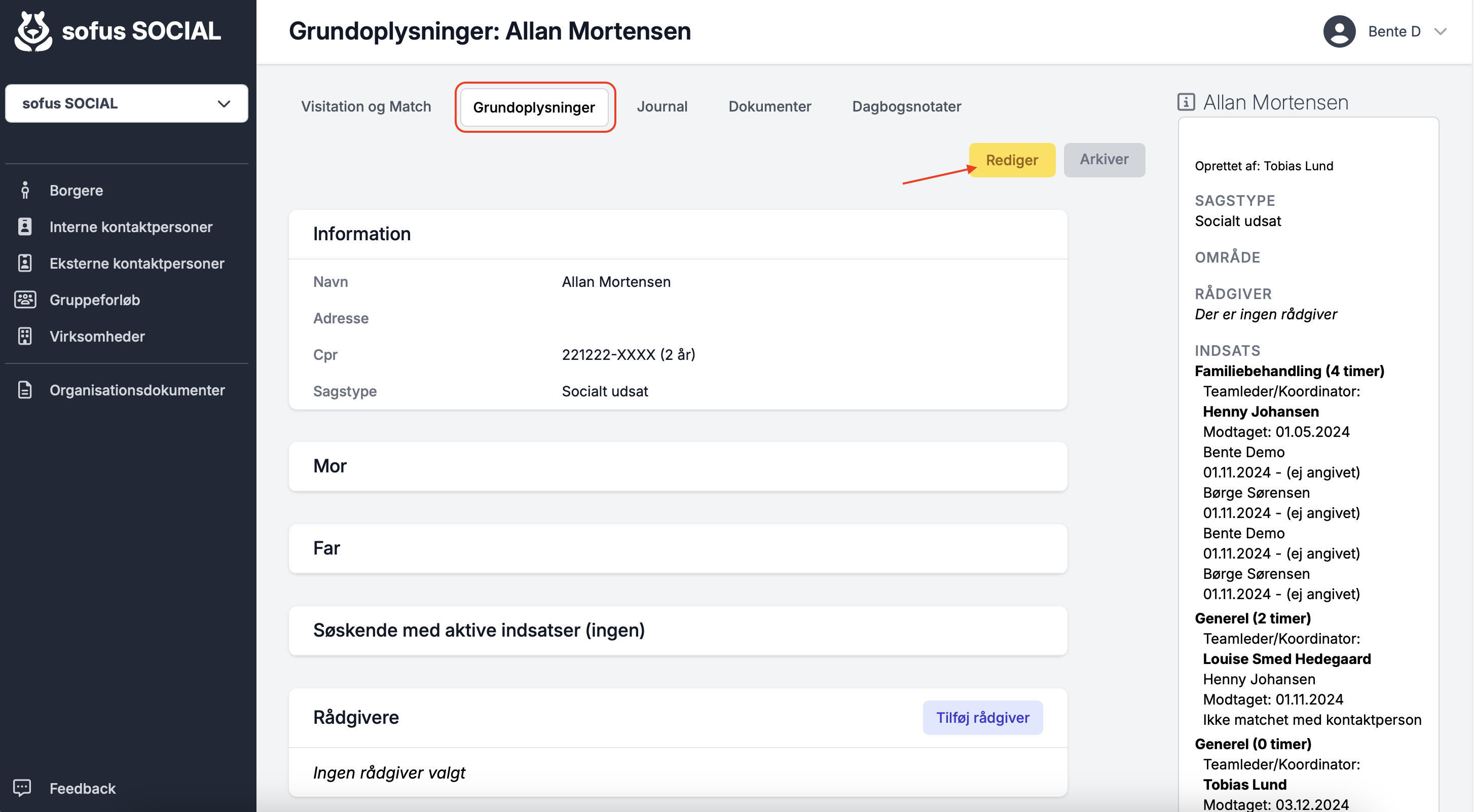This screenshot has width=1474, height=812.
Task: Open Borgere via its person icon
Action: [25, 190]
